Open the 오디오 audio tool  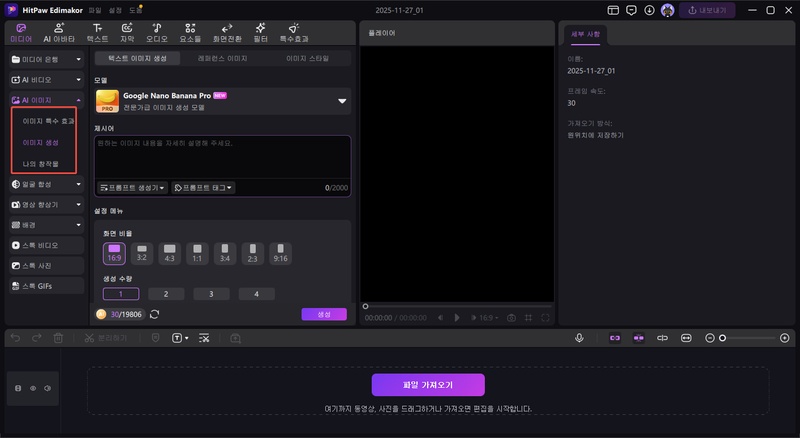point(157,33)
